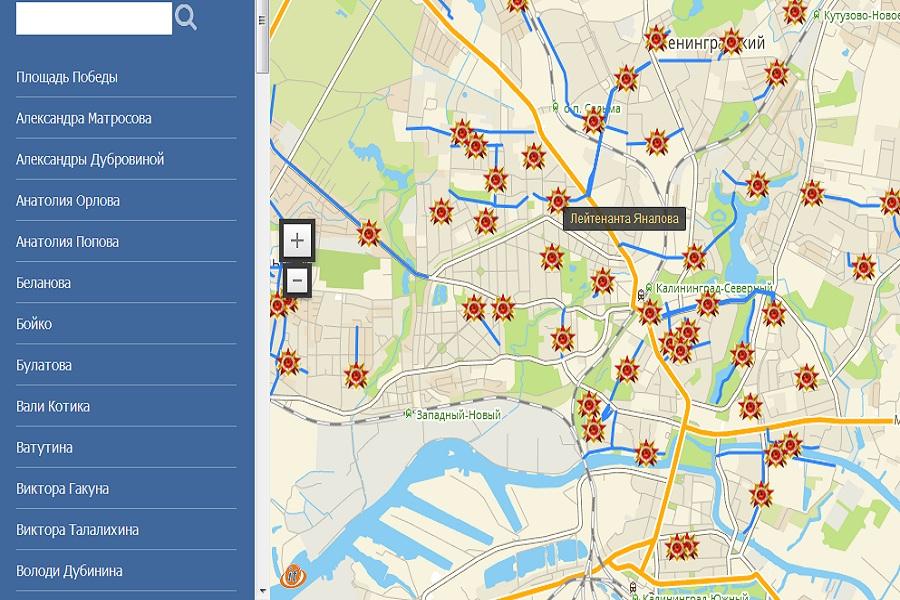Click the scrollbar down arrow

262,591
